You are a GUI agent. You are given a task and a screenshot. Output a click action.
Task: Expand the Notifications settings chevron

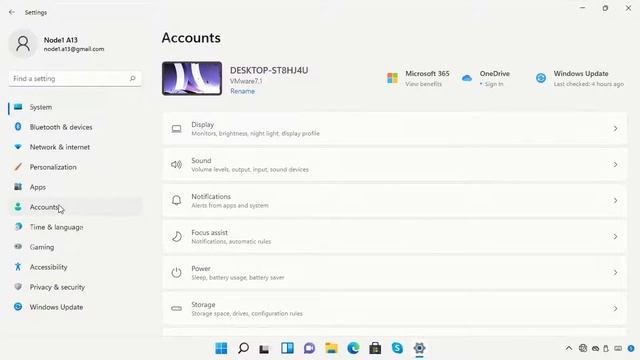pos(615,201)
